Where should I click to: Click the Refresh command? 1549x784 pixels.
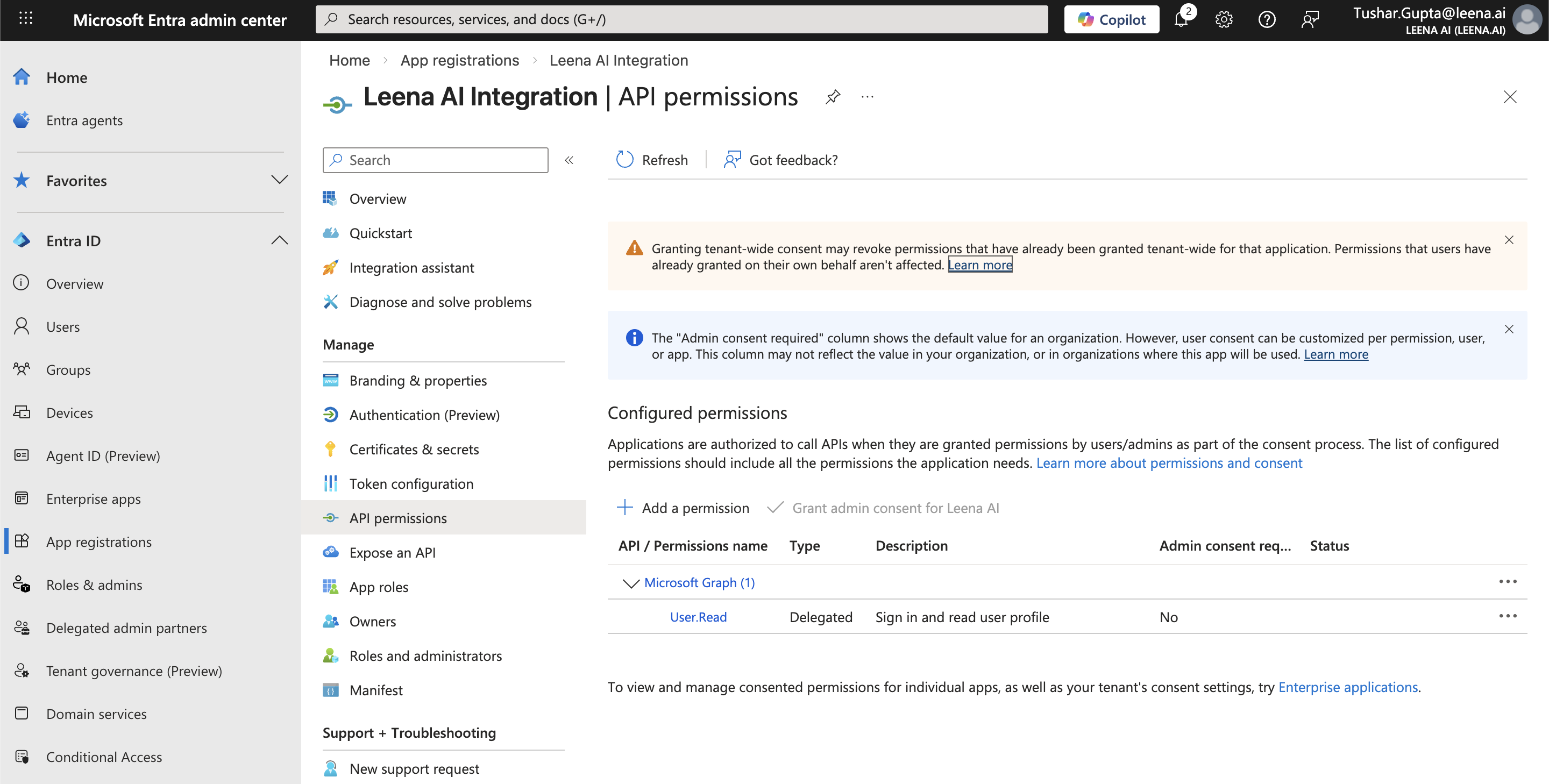[652, 160]
